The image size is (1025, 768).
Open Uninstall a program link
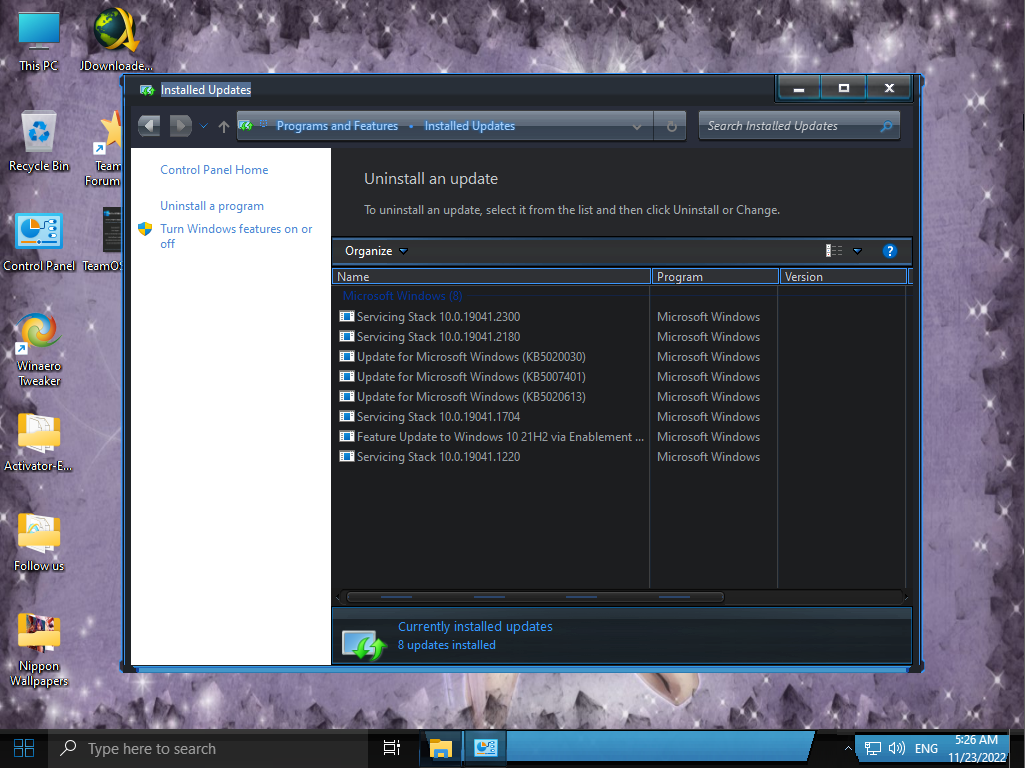pos(212,206)
